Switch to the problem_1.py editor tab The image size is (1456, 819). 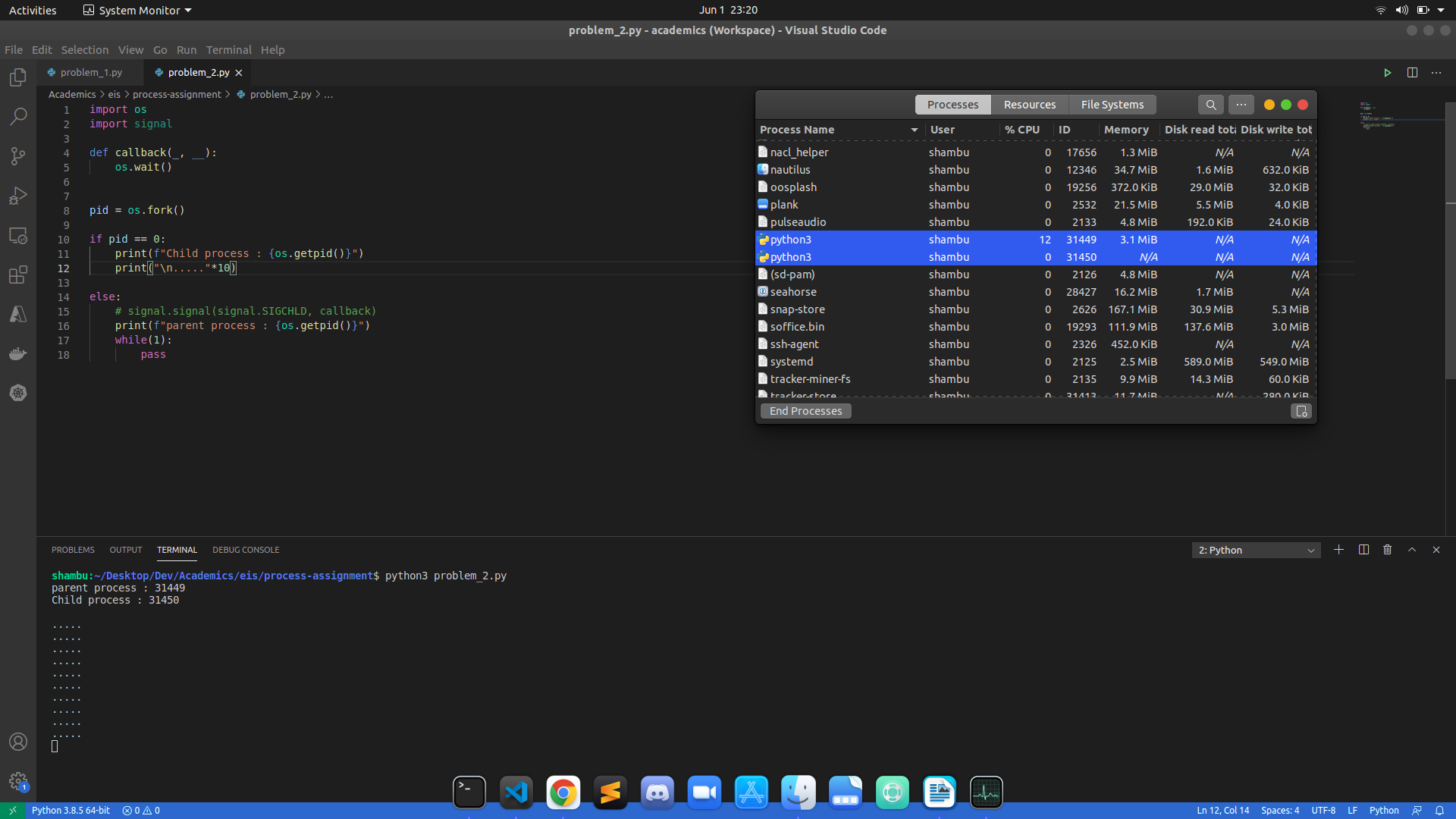91,73
